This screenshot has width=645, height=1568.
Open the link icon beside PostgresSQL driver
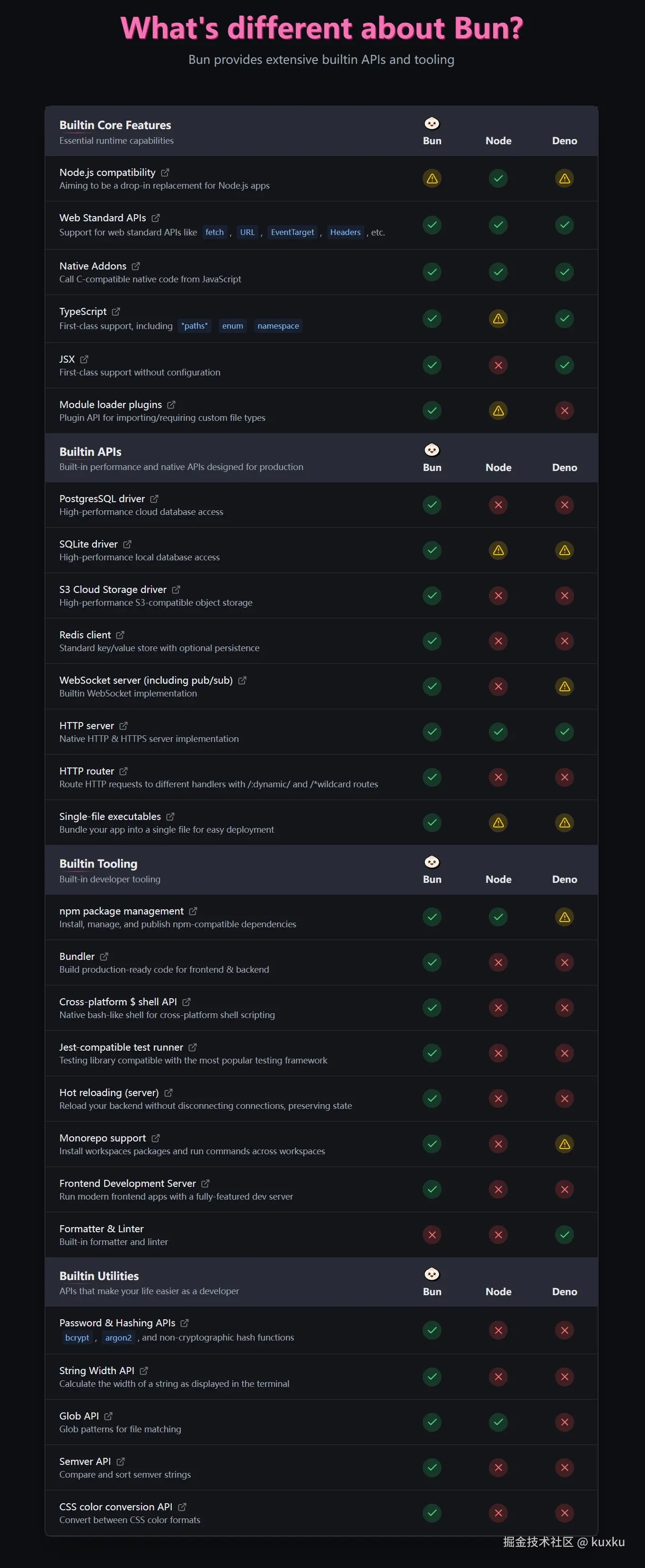click(x=154, y=499)
